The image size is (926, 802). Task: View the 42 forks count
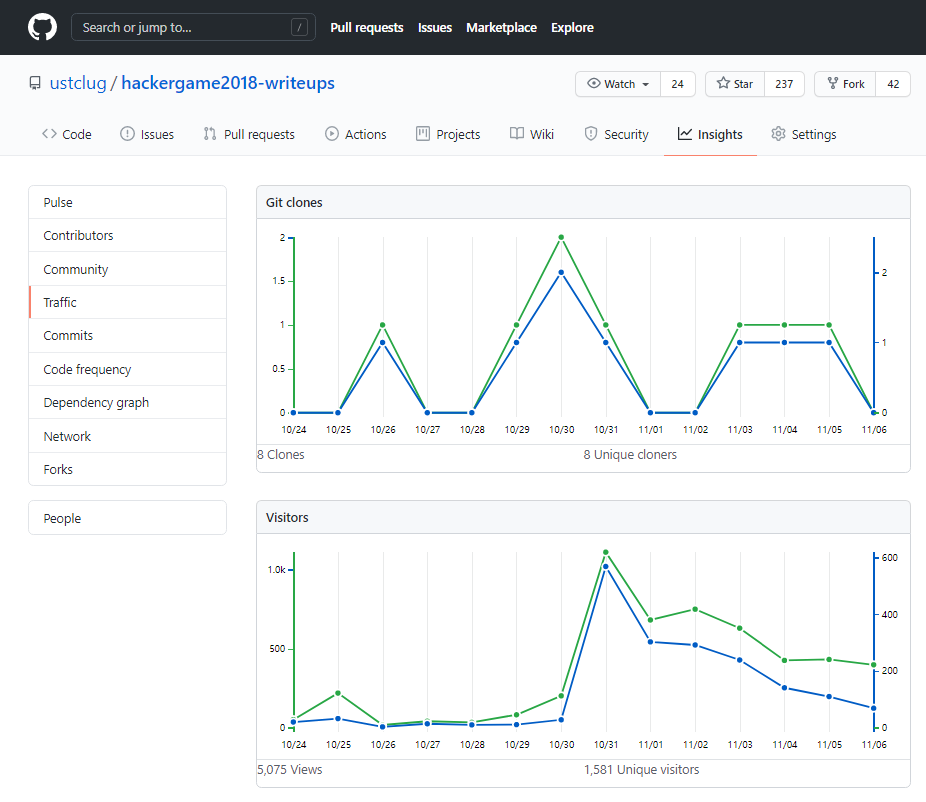tap(893, 84)
